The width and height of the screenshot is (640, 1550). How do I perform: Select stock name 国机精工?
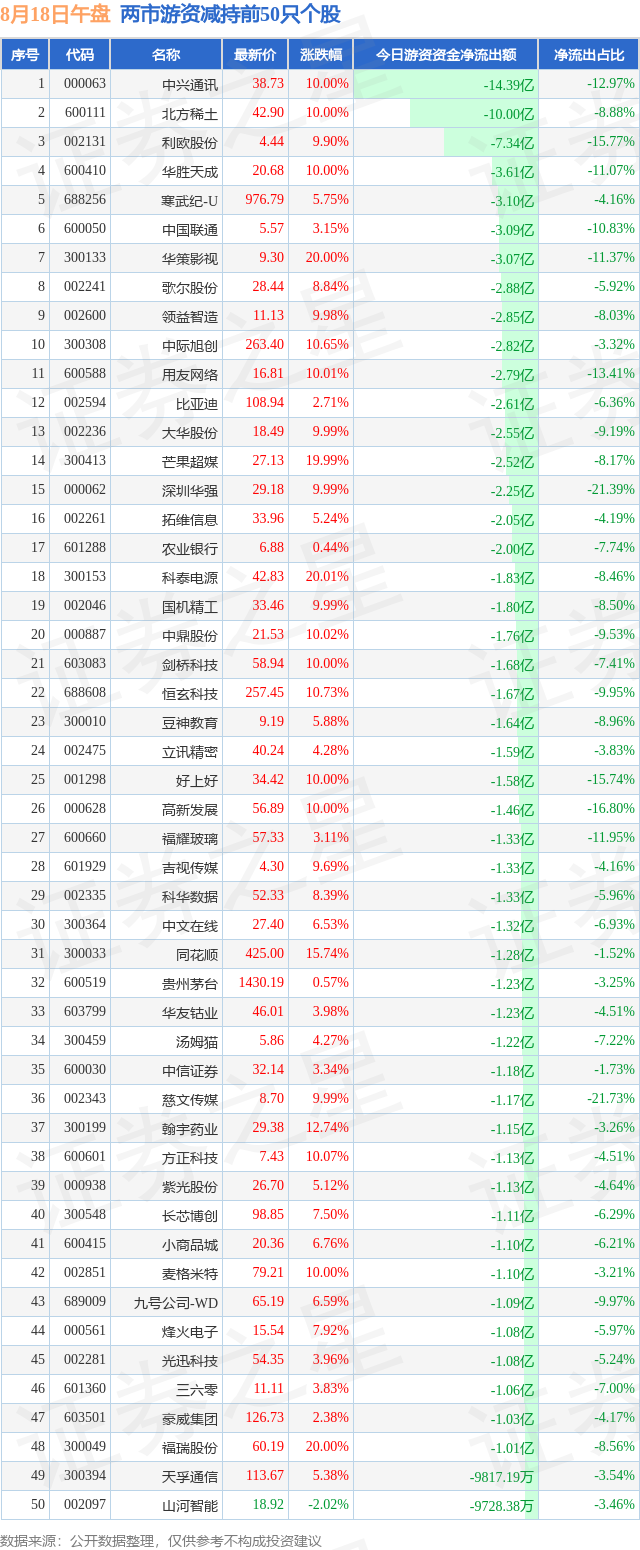pos(190,606)
